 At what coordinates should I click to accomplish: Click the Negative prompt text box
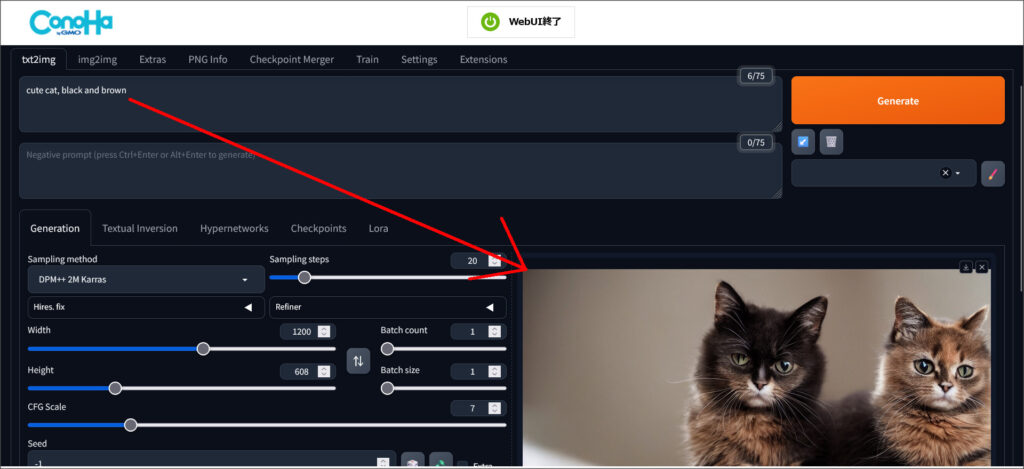[x=400, y=170]
